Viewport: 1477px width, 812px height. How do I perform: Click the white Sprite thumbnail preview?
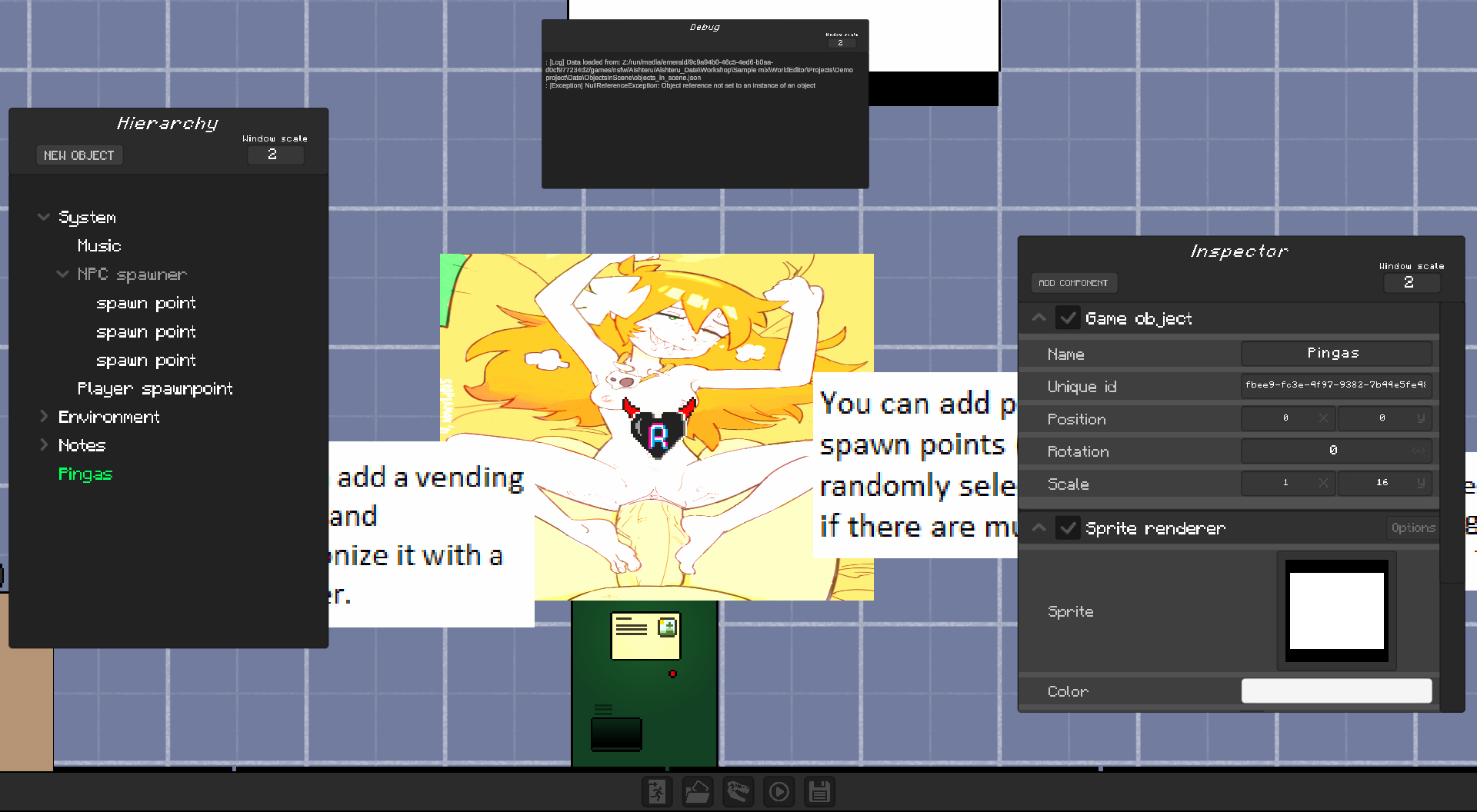pyautogui.click(x=1337, y=611)
